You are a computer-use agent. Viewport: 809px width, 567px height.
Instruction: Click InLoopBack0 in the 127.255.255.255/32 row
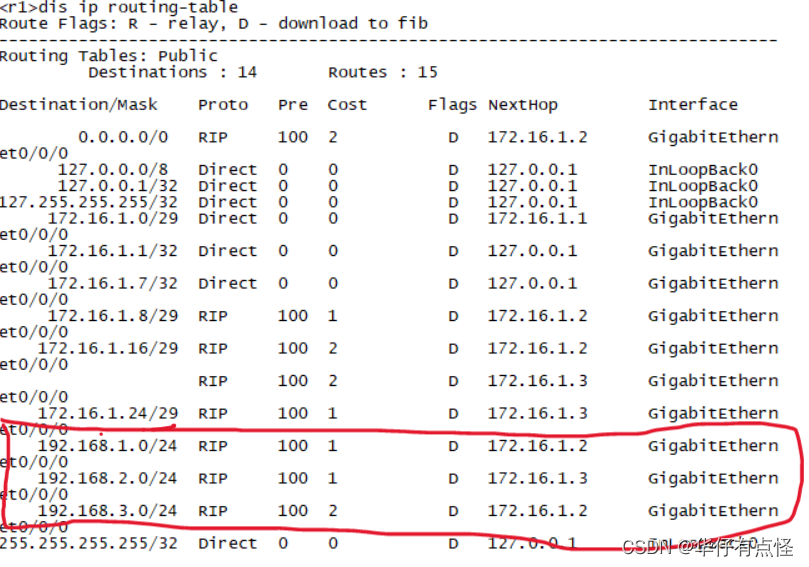tap(703, 202)
